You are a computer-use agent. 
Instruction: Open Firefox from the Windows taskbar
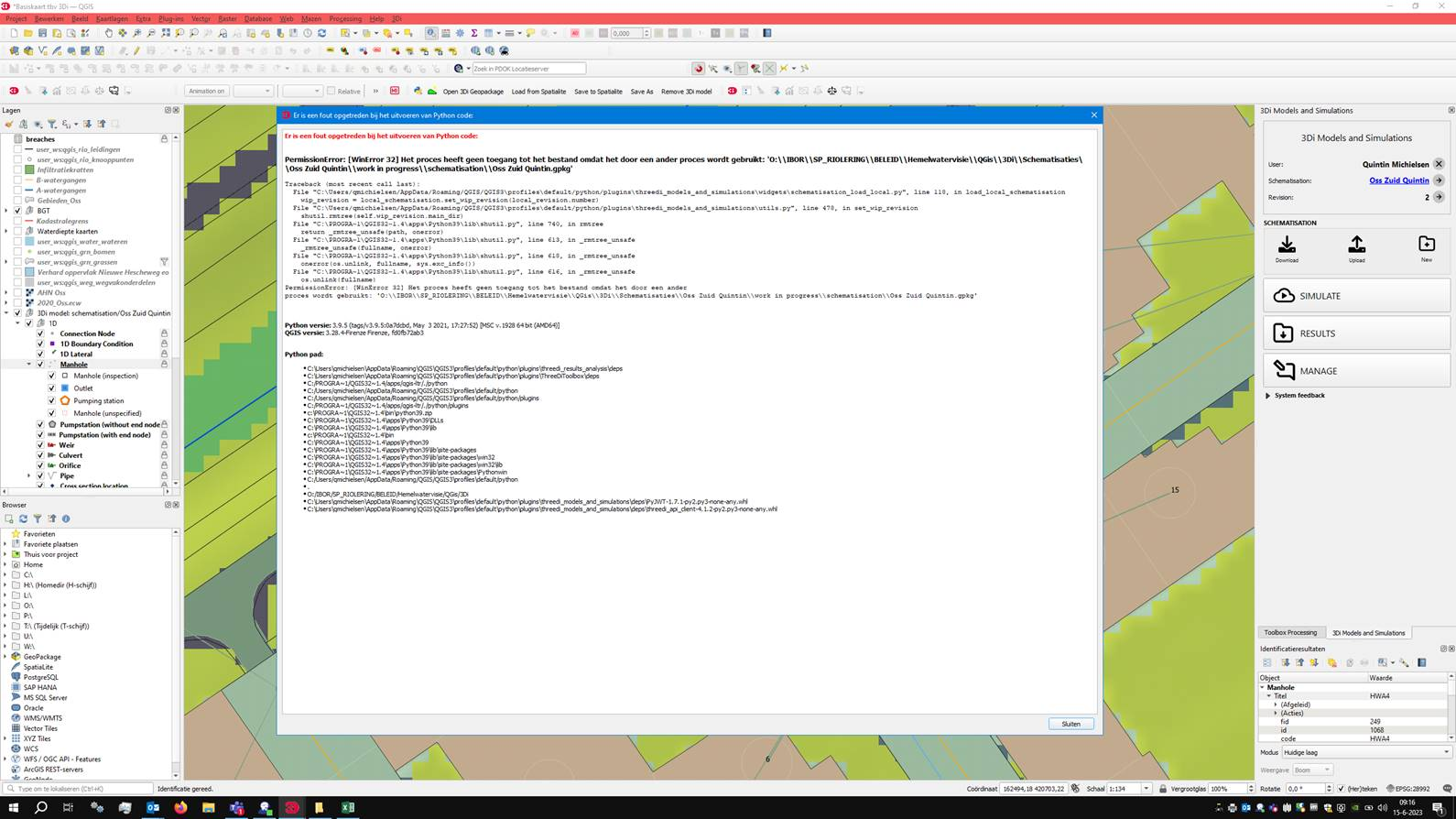(180, 808)
